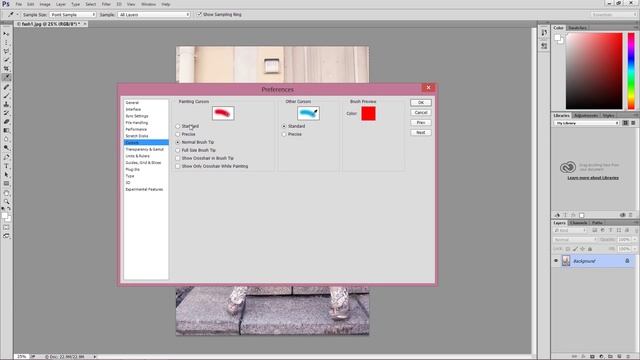Select the Eraser tool

point(6,122)
